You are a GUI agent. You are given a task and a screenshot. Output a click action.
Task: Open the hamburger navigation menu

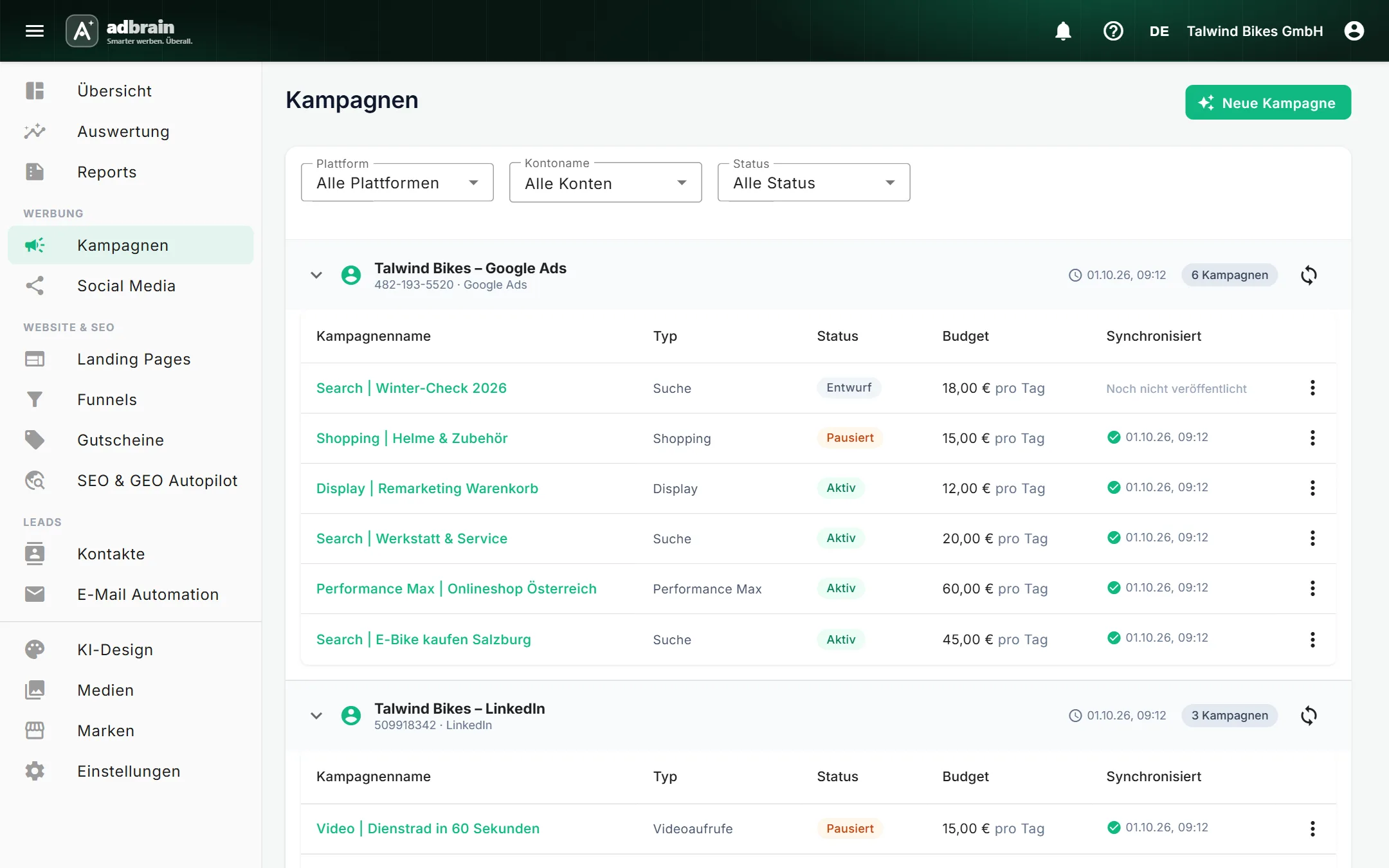(x=35, y=31)
